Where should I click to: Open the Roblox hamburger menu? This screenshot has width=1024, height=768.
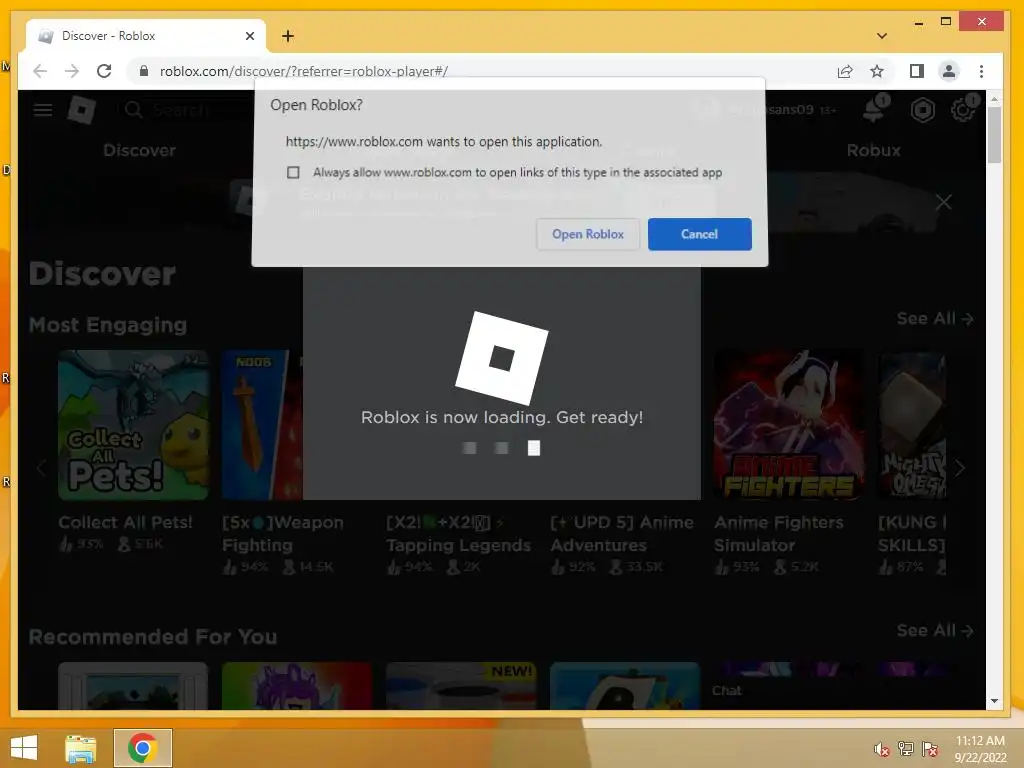(43, 109)
